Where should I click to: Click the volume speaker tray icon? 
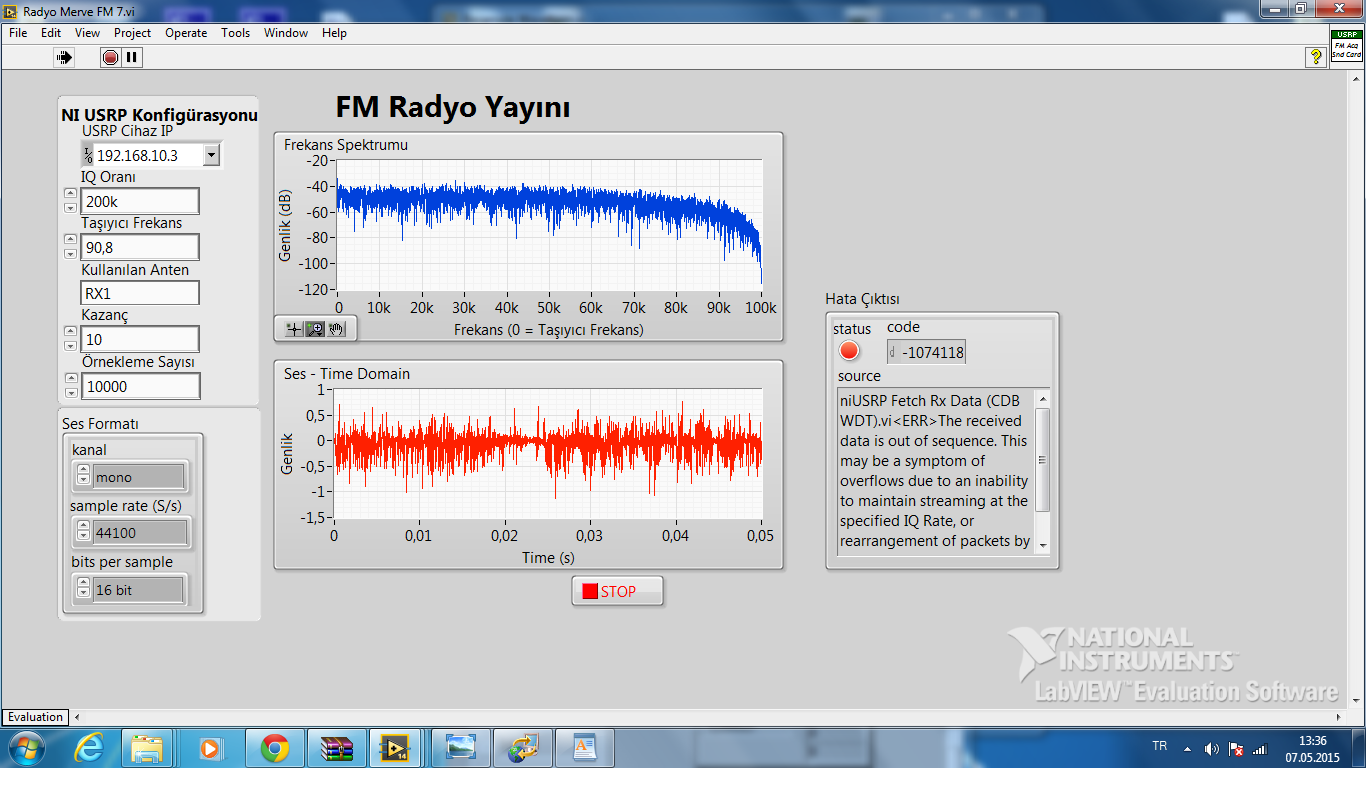(x=1212, y=748)
